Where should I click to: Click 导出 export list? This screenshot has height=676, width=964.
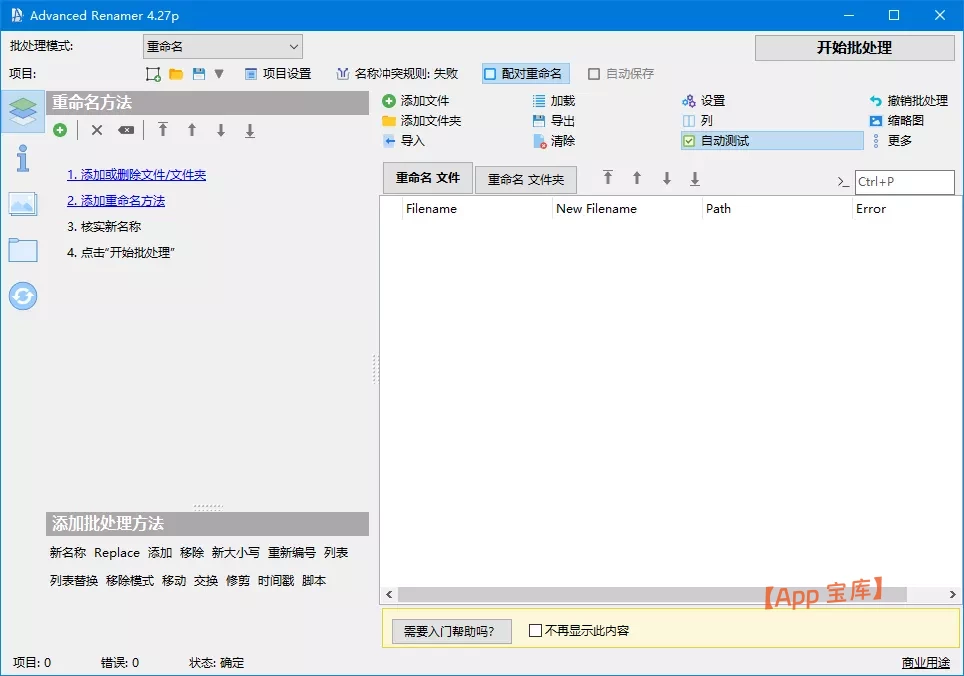(x=553, y=121)
